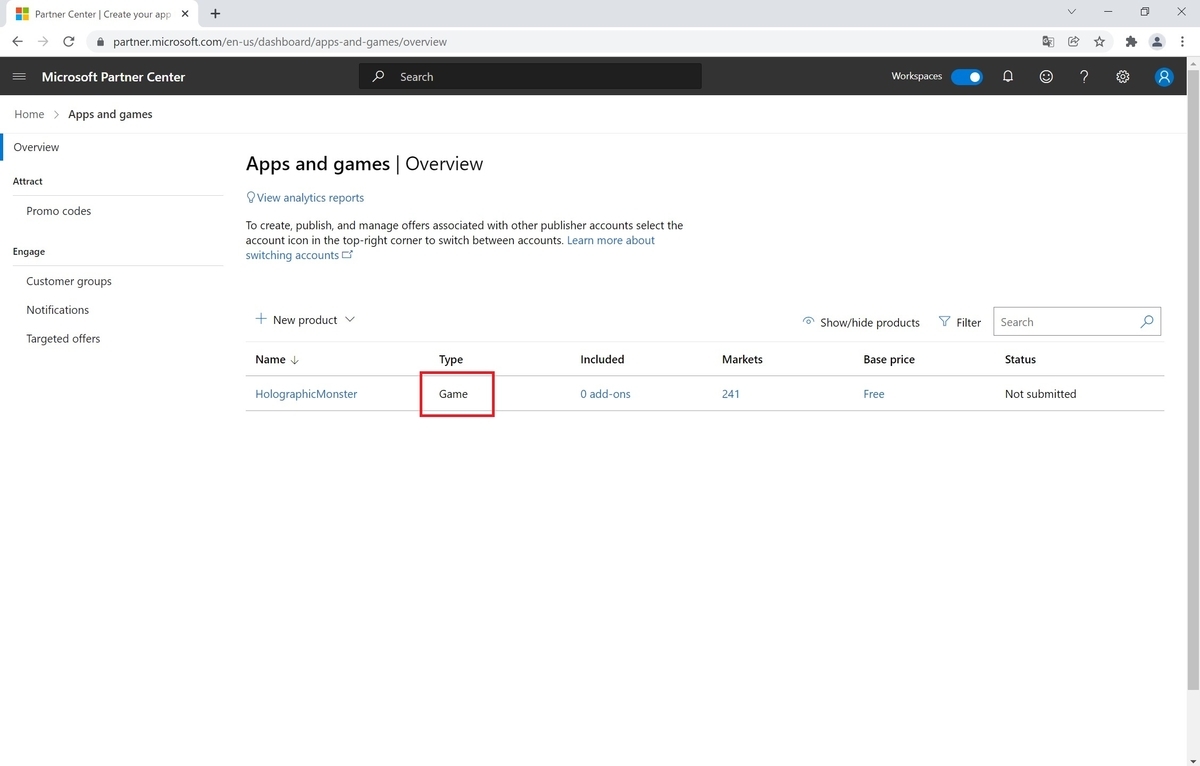Click the 241 markets link
The height and width of the screenshot is (766, 1200).
click(731, 394)
